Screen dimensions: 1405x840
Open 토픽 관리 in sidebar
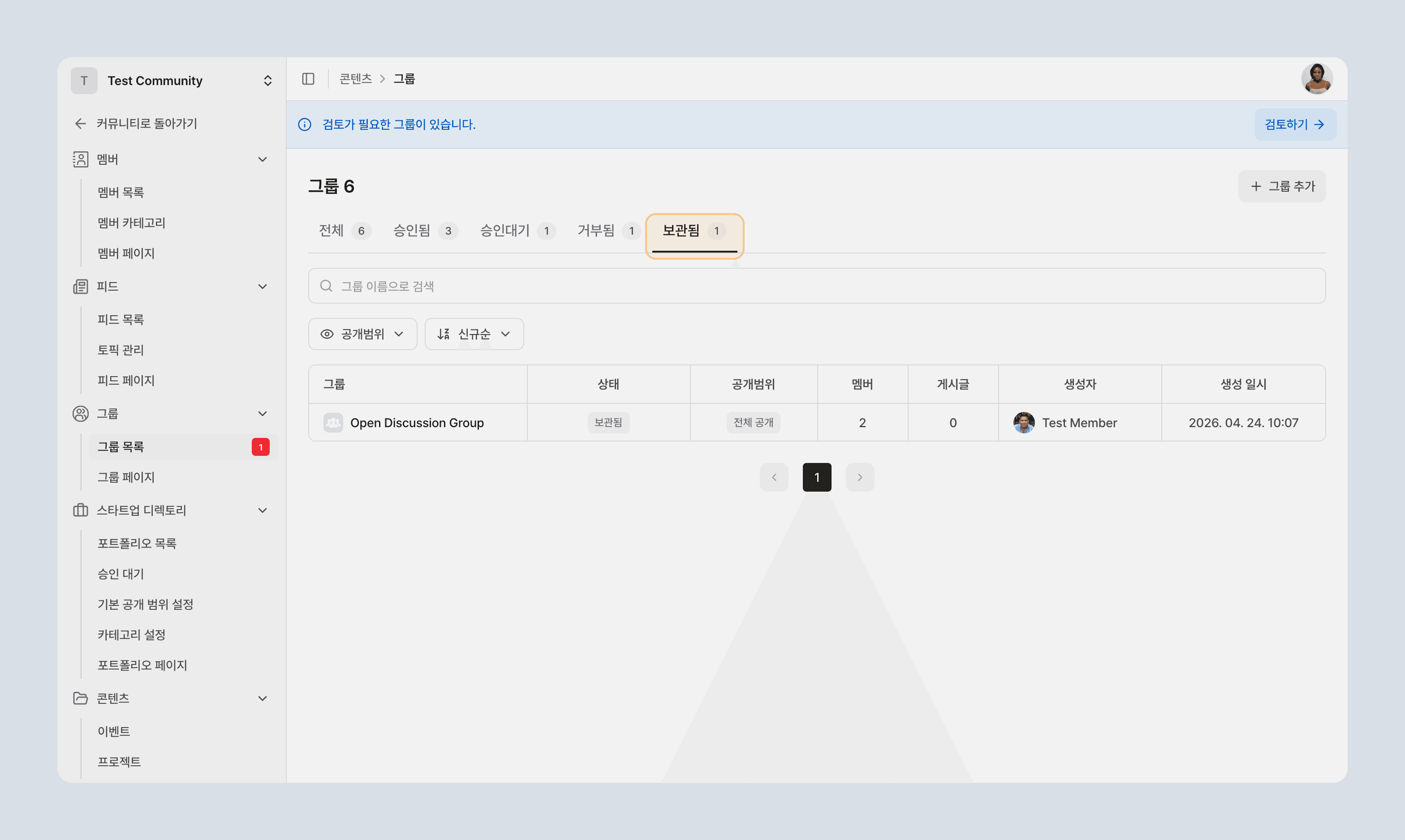[x=121, y=351]
